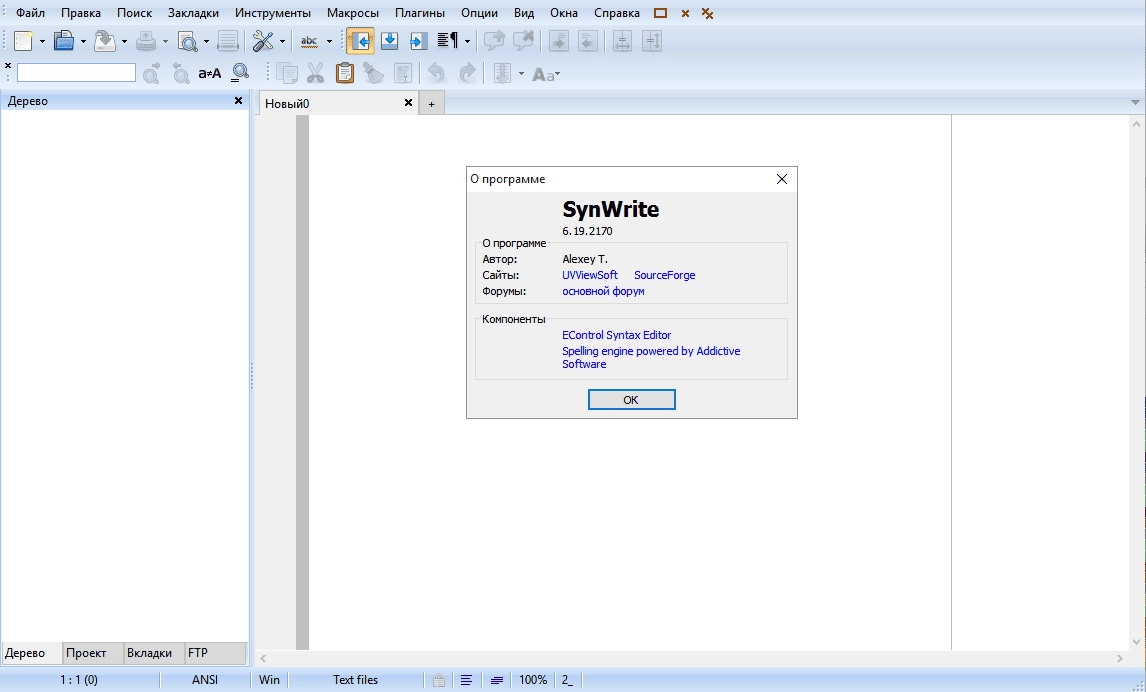The width and height of the screenshot is (1146, 692).
Task: Open the Плагины menu
Action: pyautogui.click(x=420, y=13)
